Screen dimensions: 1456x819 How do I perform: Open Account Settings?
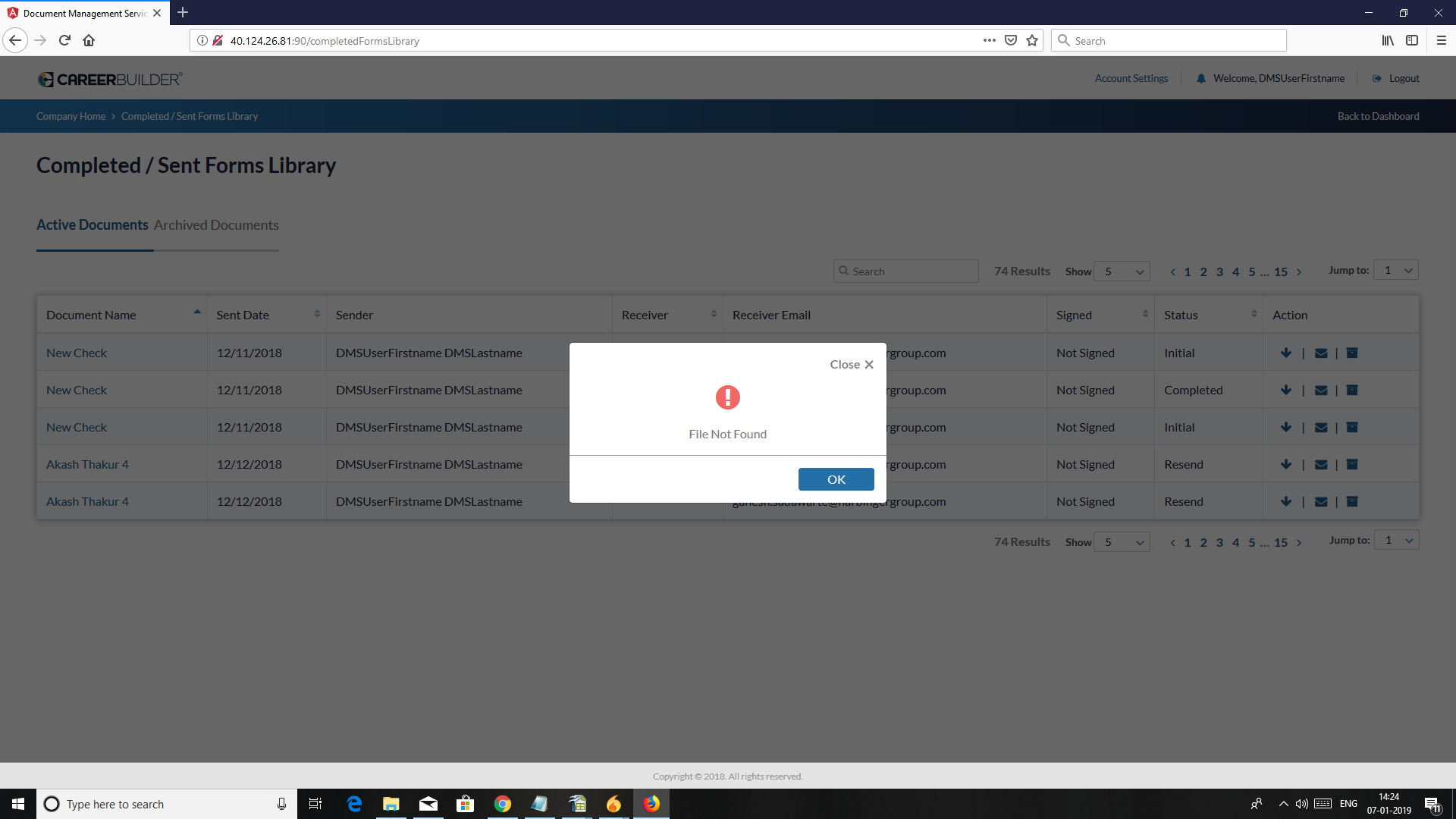click(1131, 79)
